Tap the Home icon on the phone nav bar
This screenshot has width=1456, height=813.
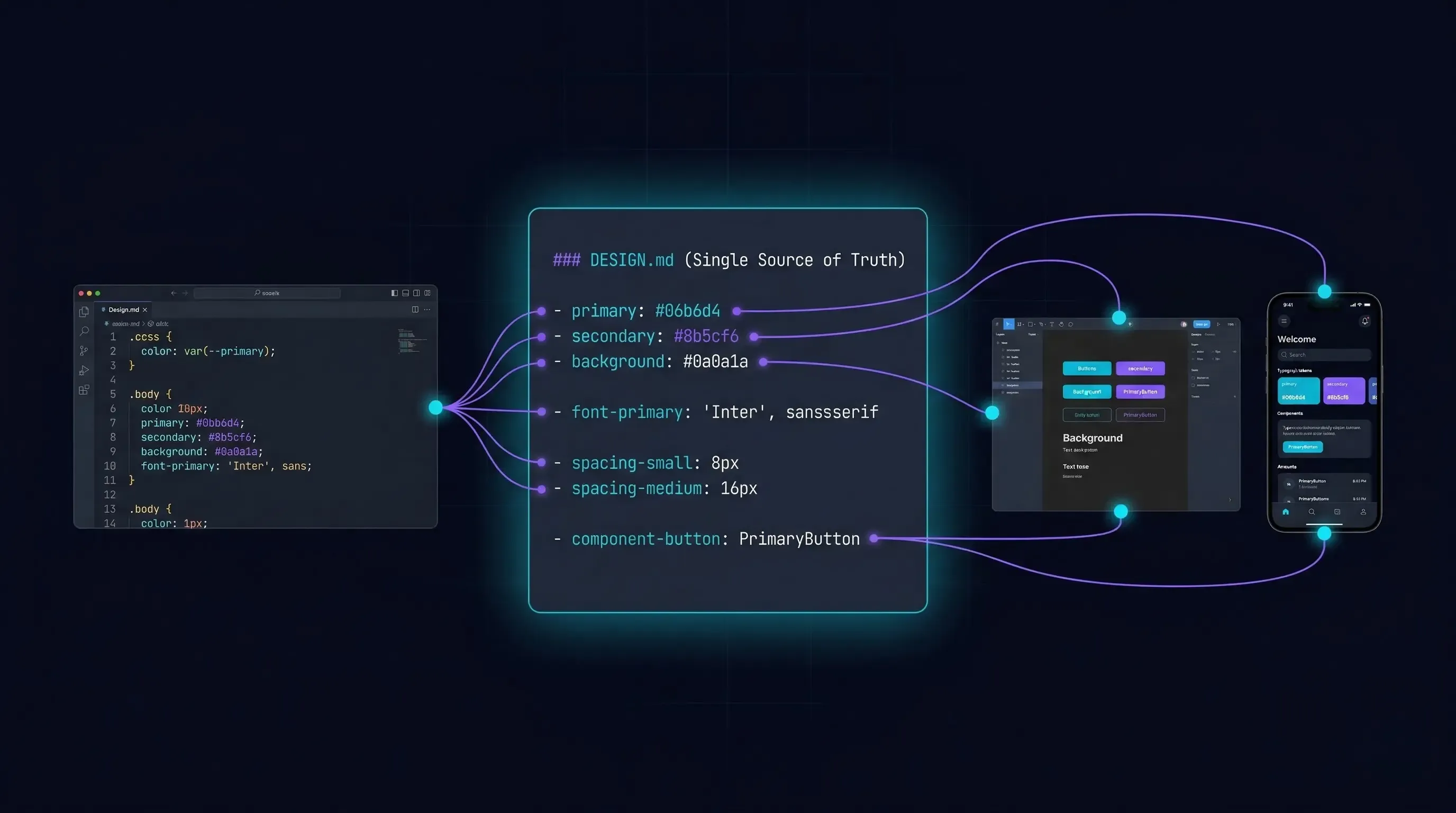(x=1285, y=512)
